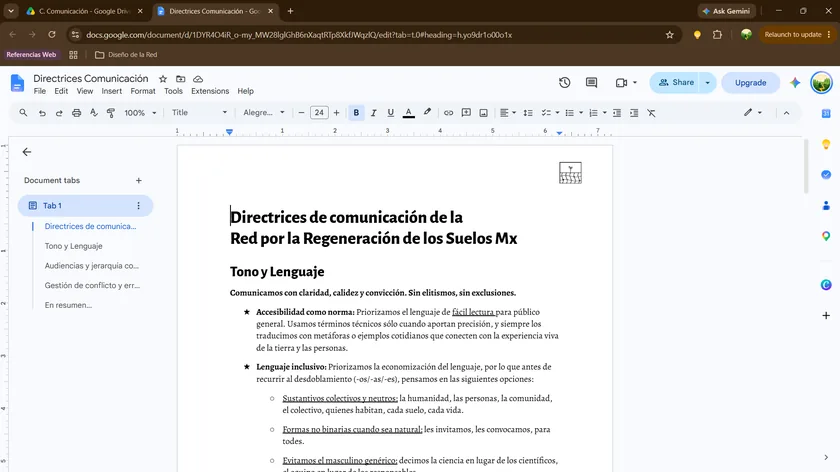Screen dimensions: 840x472
Task: Open the Tools menu
Action: point(173,91)
